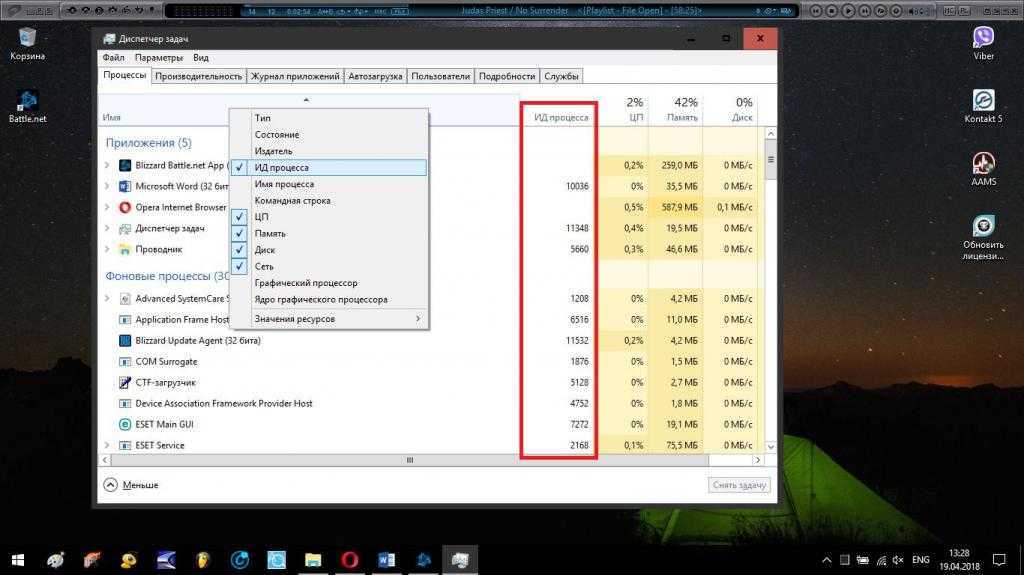Switch to the Производительность tab

tap(198, 76)
